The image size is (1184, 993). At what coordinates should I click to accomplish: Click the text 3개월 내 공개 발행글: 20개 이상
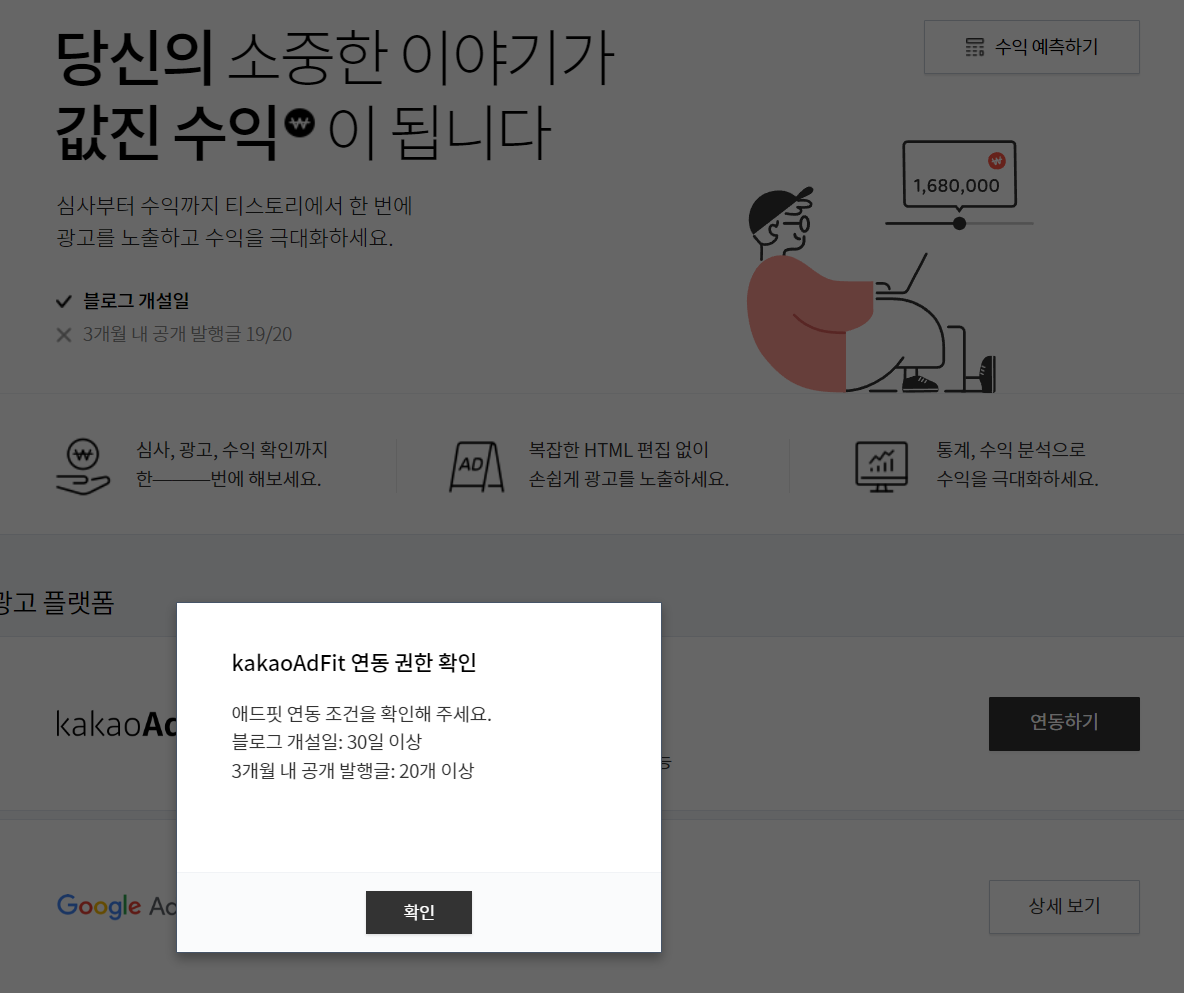pos(353,771)
